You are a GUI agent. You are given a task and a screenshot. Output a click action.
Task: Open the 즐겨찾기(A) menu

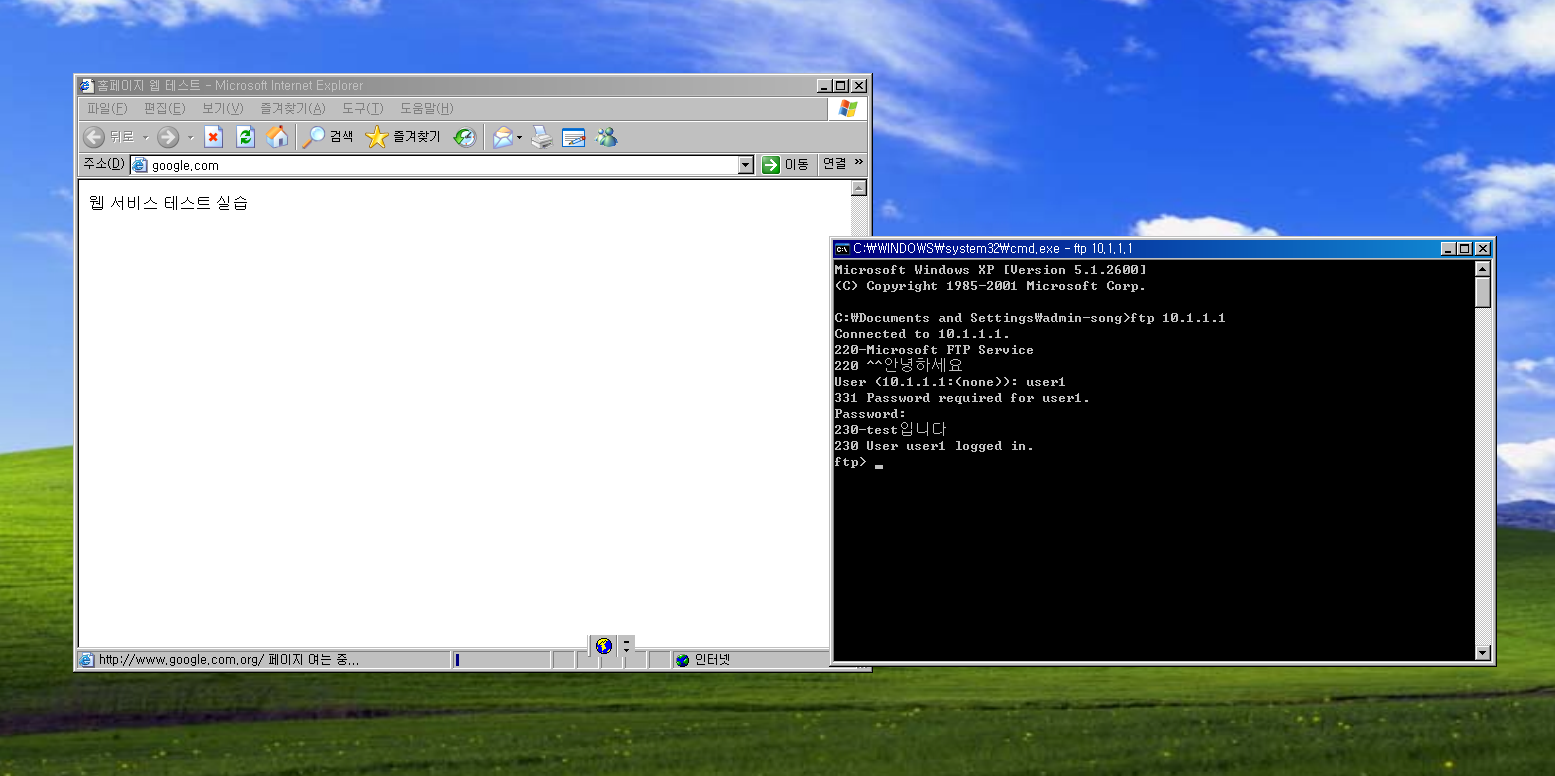292,108
